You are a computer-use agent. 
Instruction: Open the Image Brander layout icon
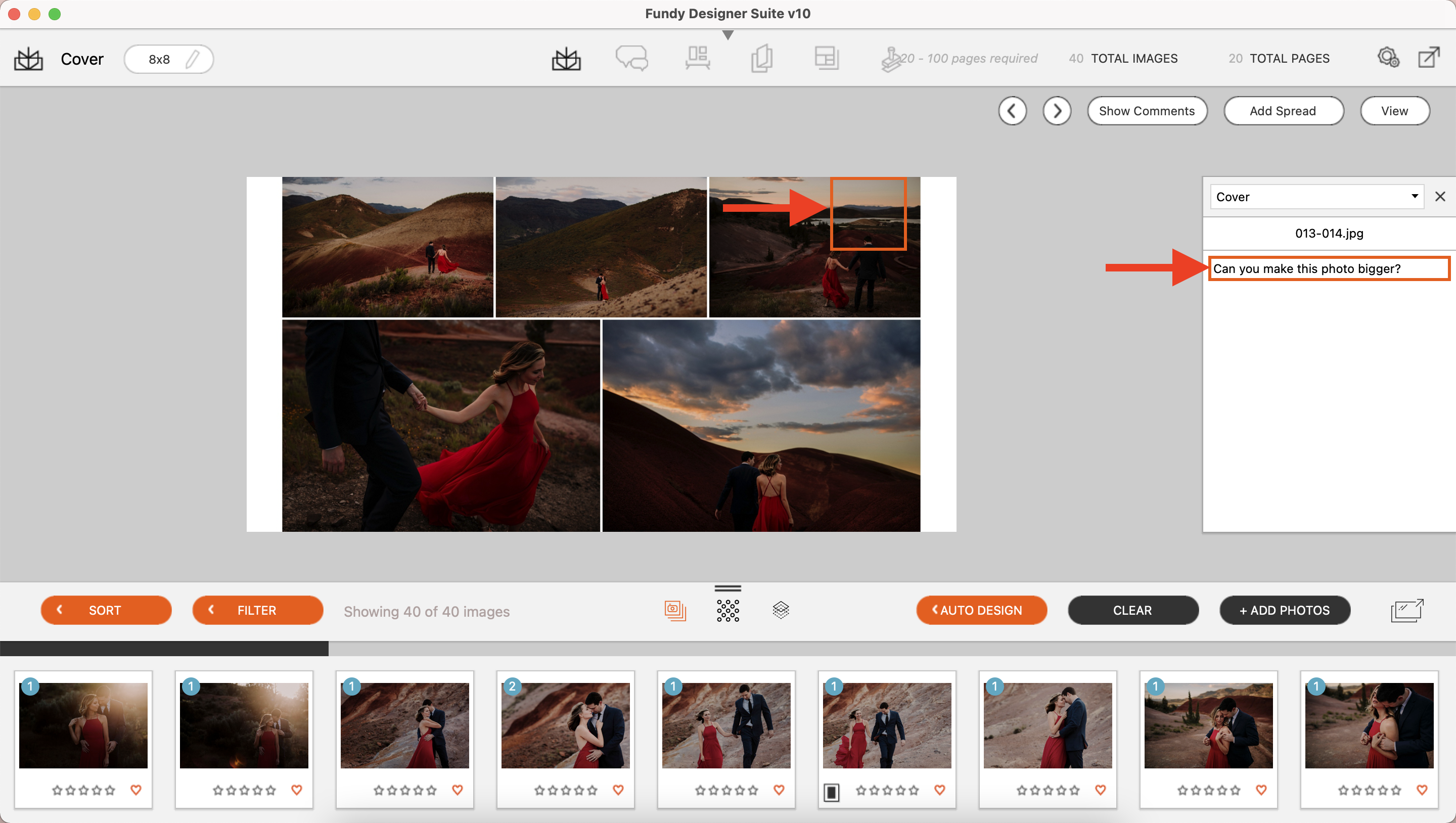pyautogui.click(x=827, y=58)
